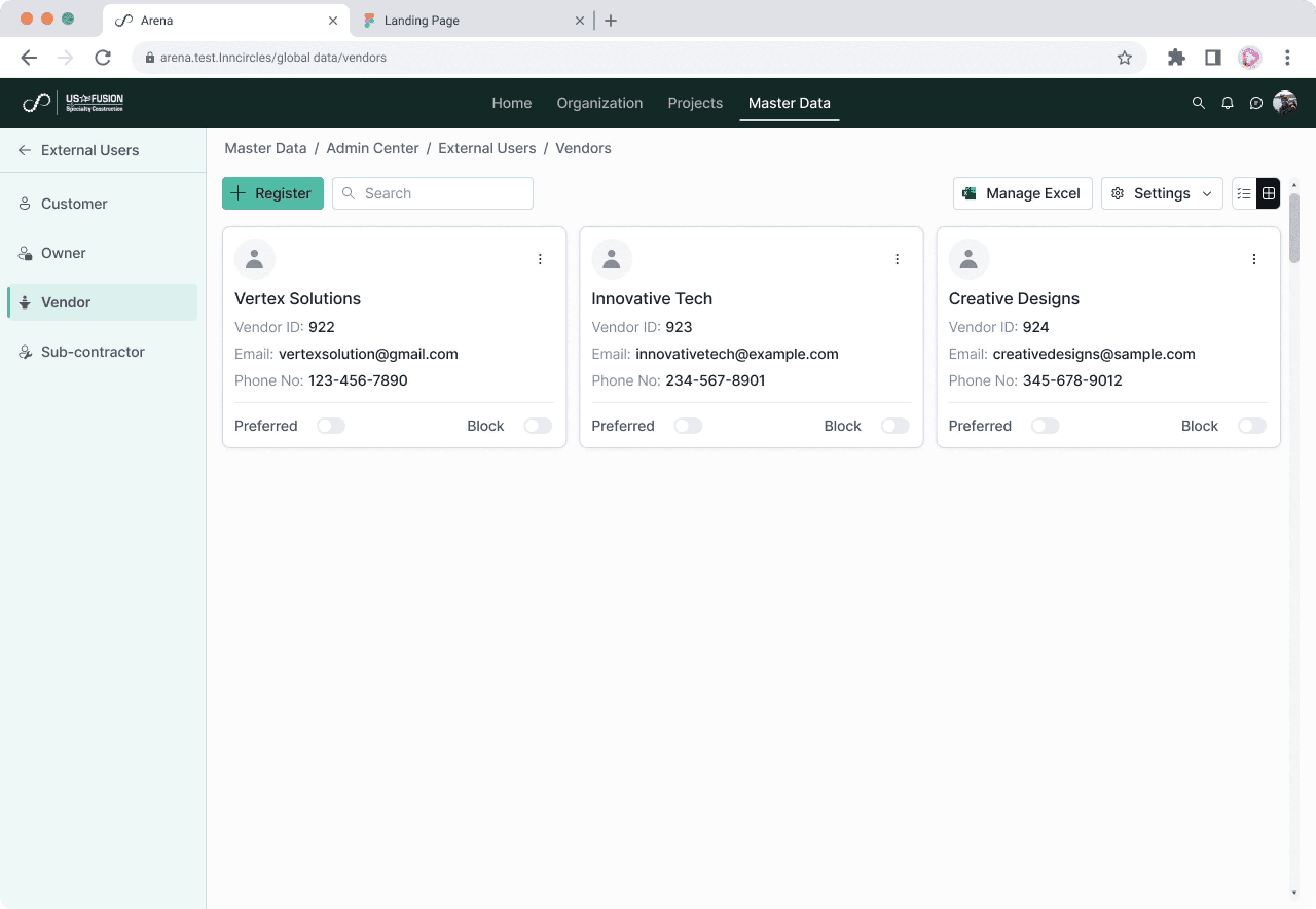Open notifications bell in header
The image size is (1316, 909).
tap(1227, 103)
